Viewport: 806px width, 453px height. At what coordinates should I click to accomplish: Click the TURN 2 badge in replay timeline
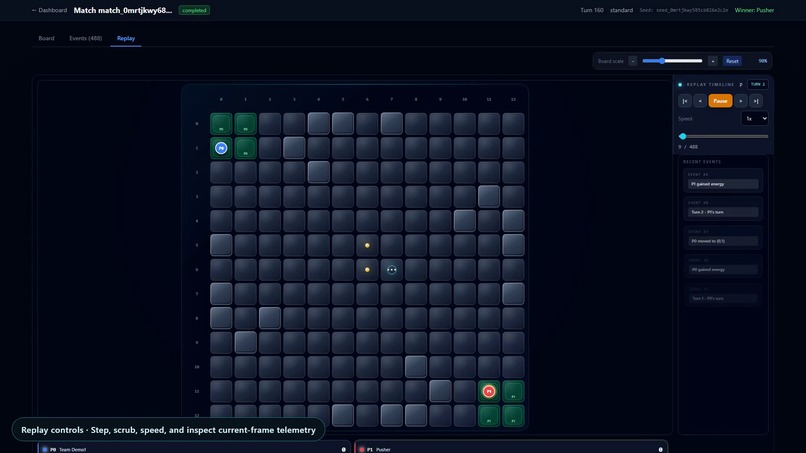[x=758, y=84]
